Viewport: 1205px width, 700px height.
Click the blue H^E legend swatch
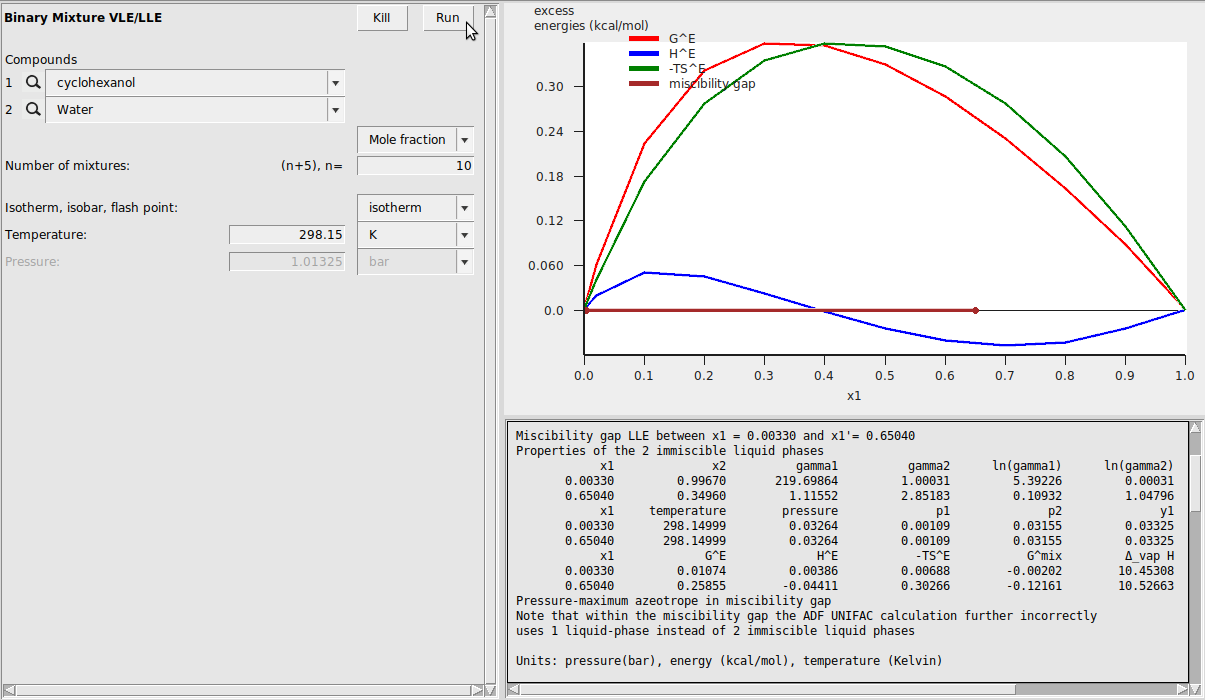click(644, 54)
